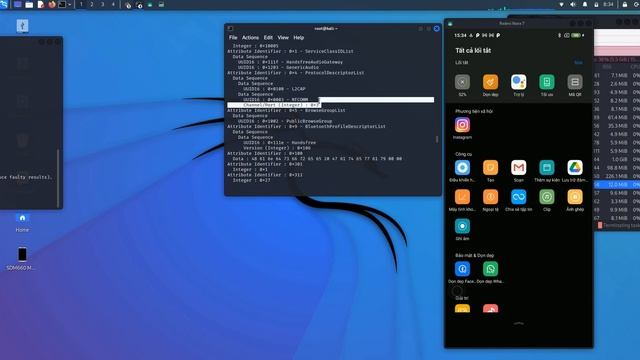Screen dimensions: 640x360
Task: Open the text editor panel launcher
Action: pos(41,4)
